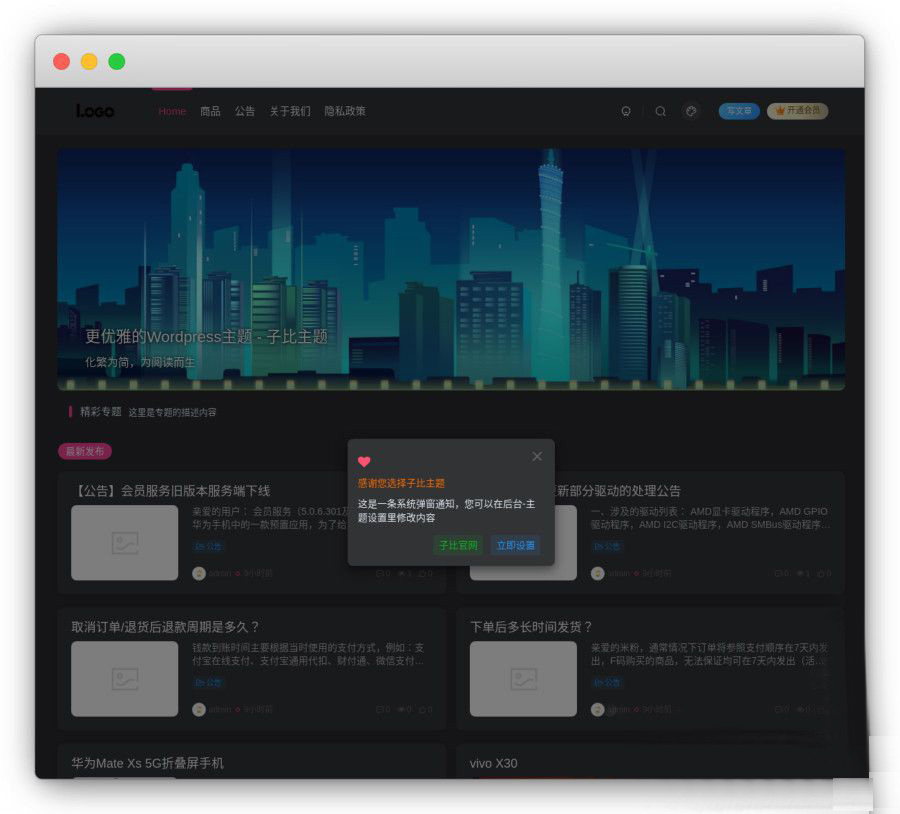
Task: Click the Logo in the header
Action: point(95,111)
